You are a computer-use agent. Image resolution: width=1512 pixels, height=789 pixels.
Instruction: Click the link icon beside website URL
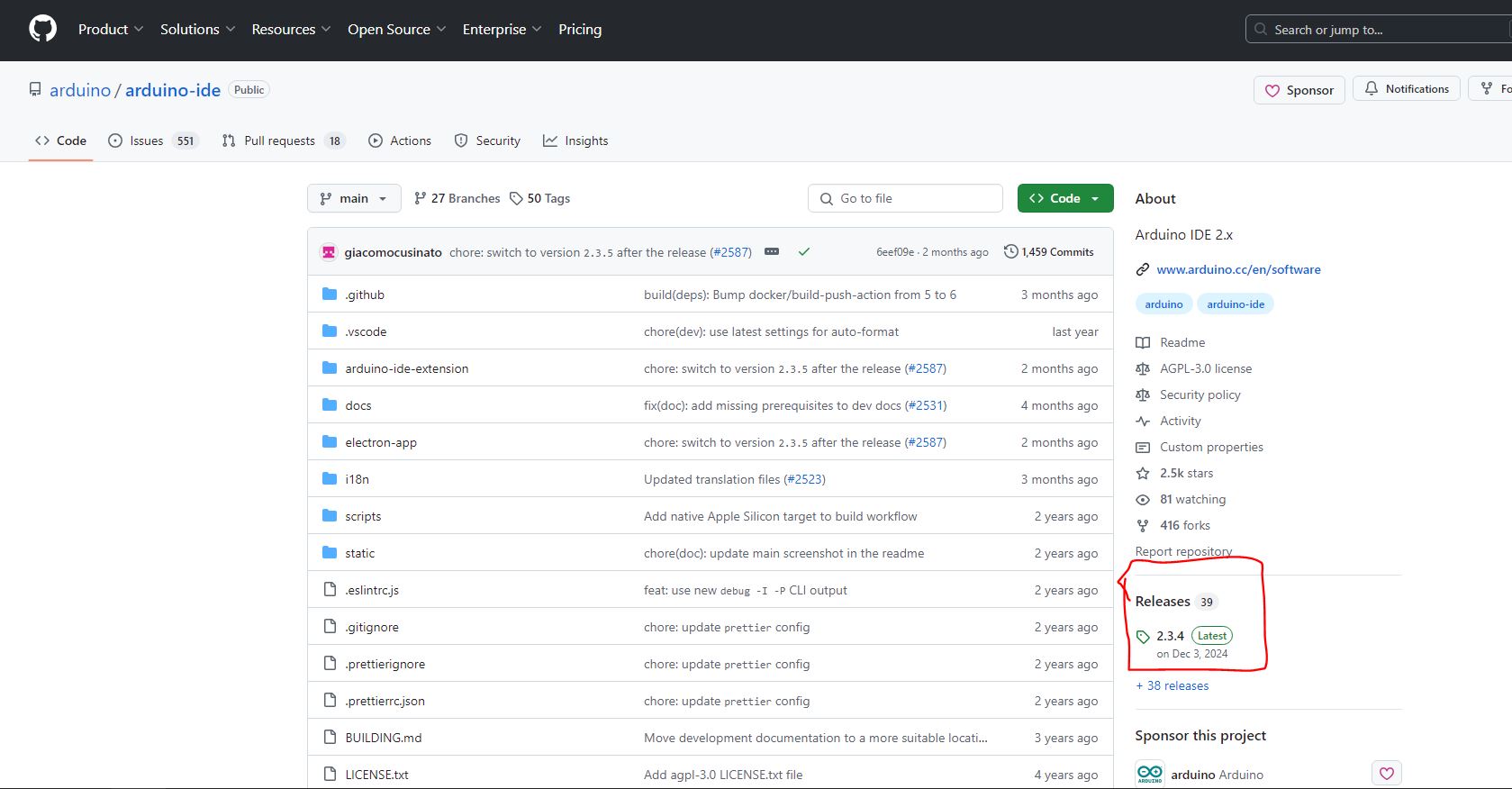1143,269
